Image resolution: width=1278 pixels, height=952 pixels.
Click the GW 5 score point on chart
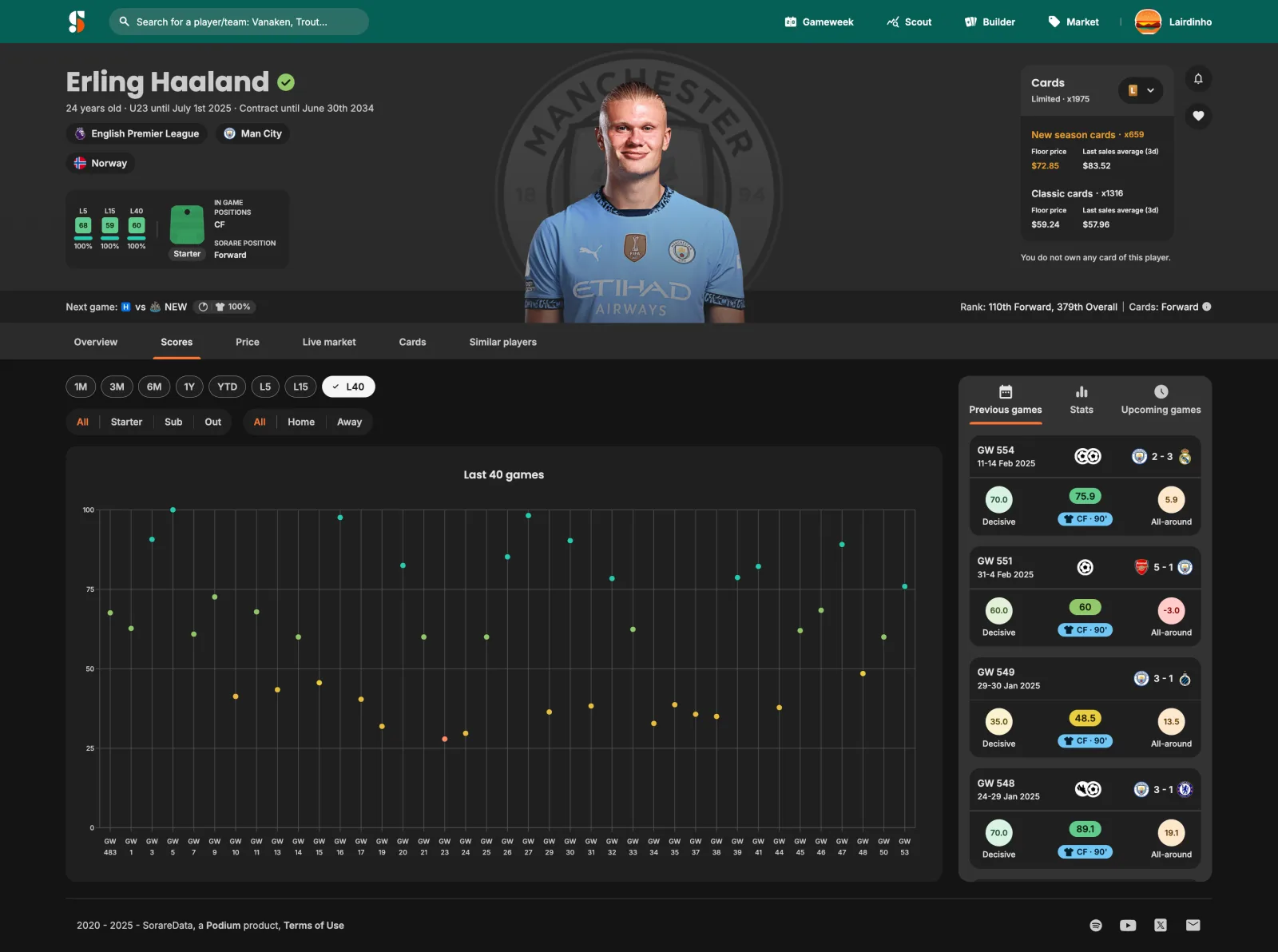173,510
